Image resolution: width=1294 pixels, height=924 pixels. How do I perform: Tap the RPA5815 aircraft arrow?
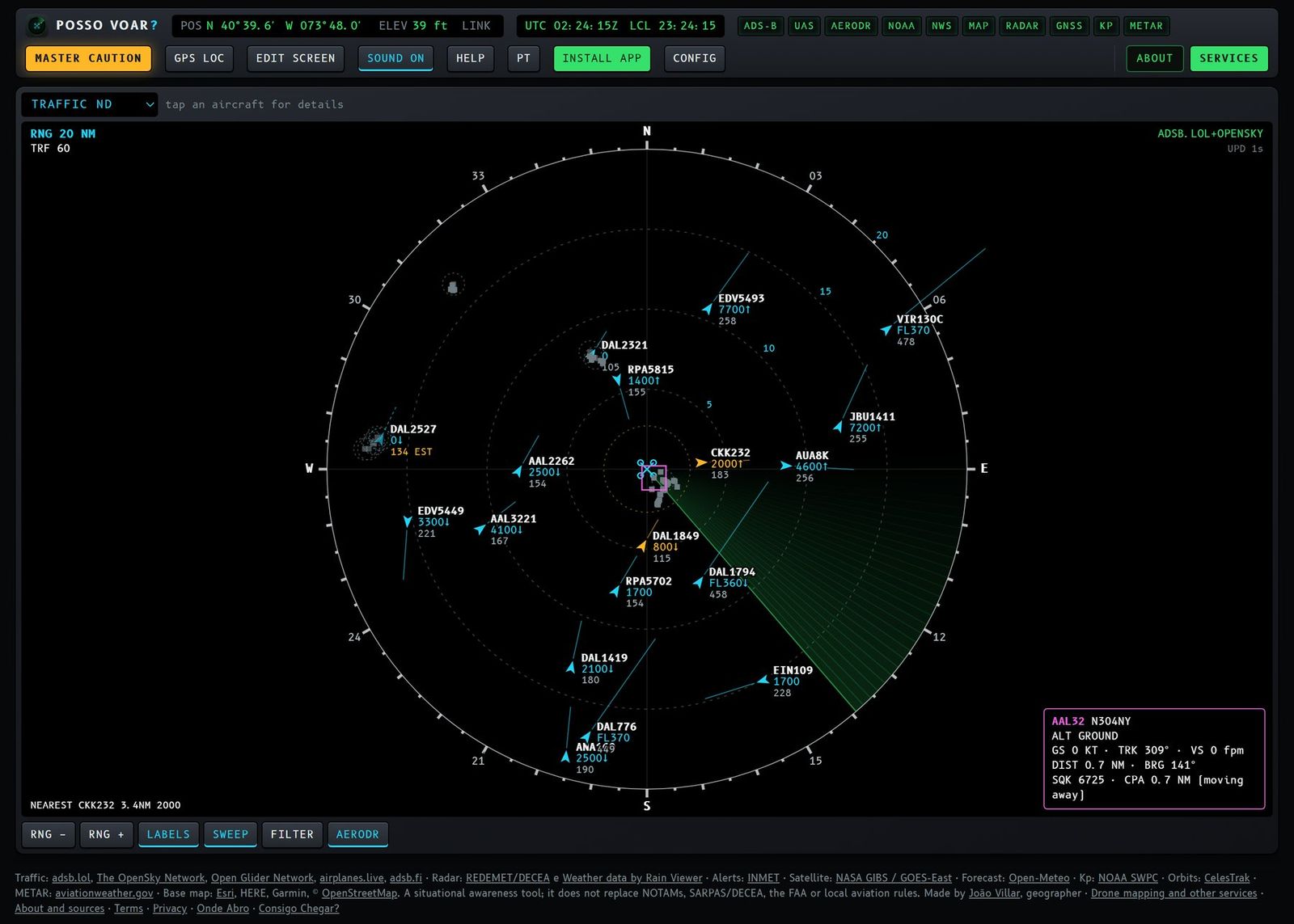pos(618,380)
